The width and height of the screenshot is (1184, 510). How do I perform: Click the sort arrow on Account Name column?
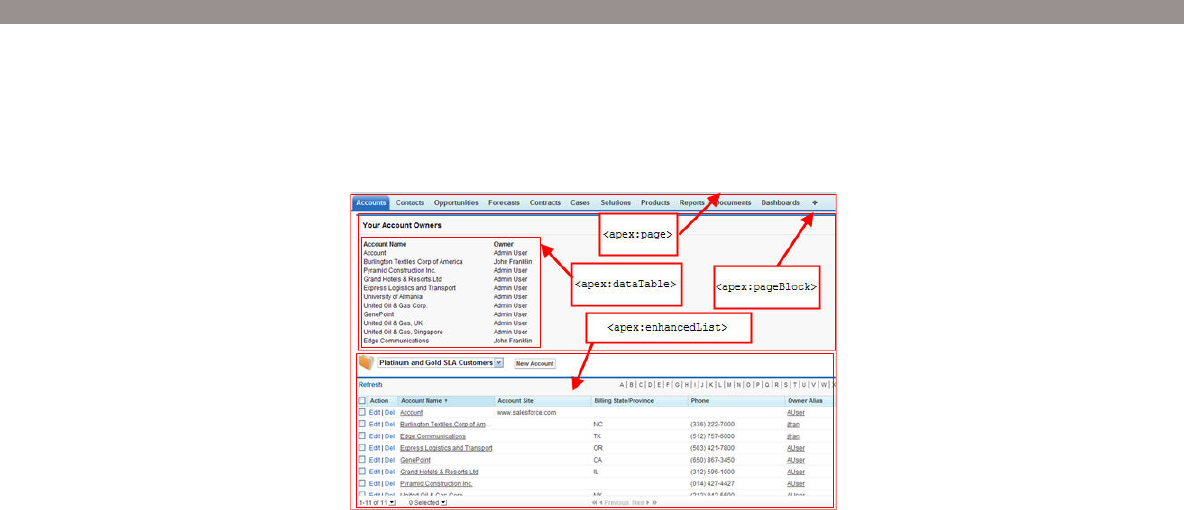click(x=446, y=400)
